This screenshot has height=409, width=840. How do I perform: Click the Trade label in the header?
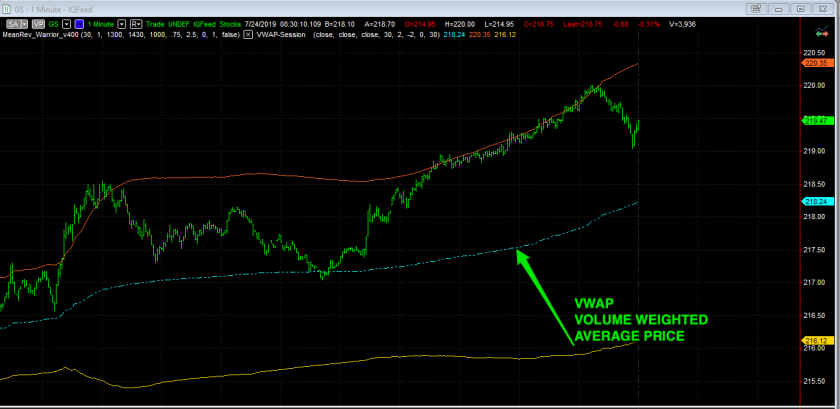155,24
